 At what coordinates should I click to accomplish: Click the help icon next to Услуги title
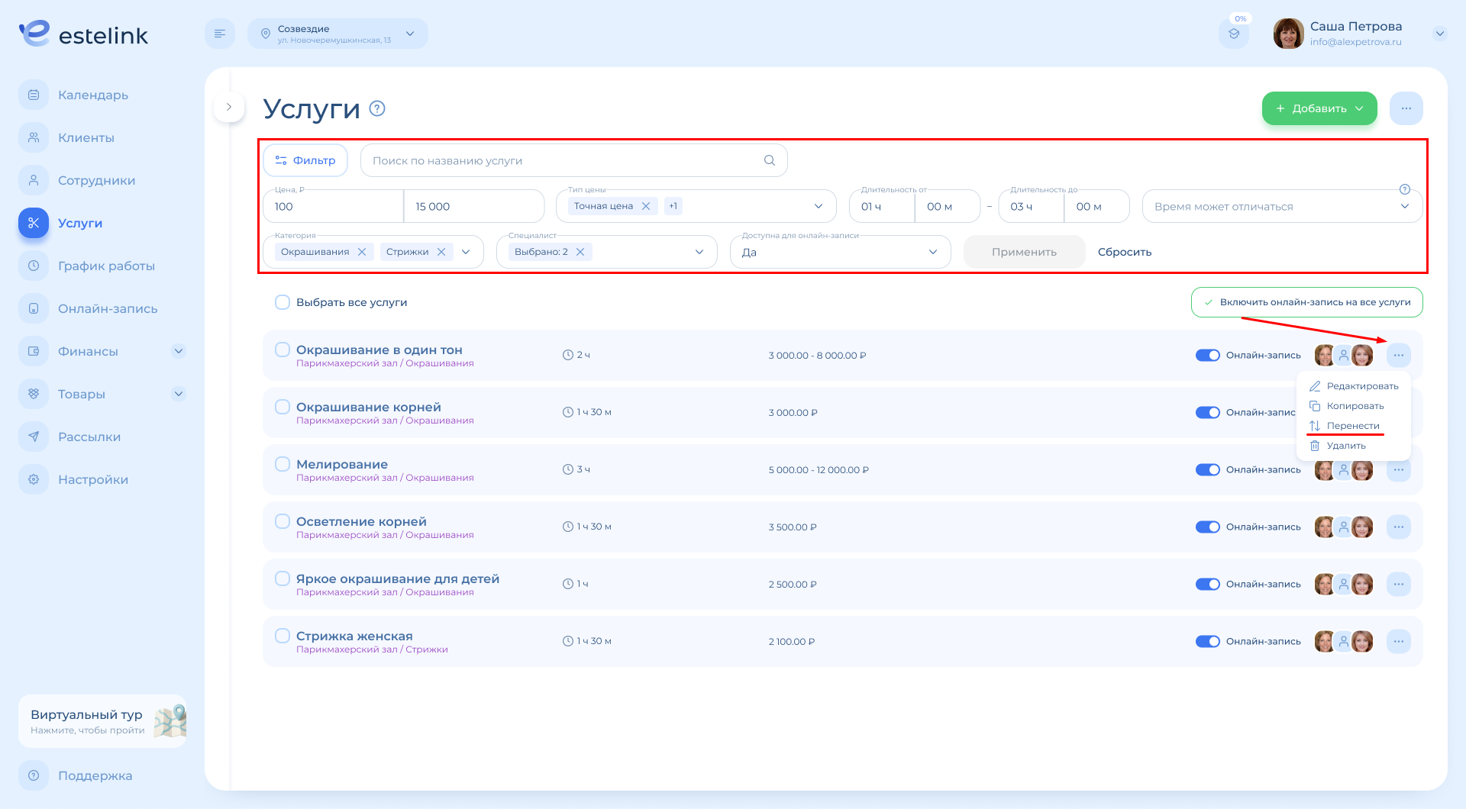(x=377, y=108)
